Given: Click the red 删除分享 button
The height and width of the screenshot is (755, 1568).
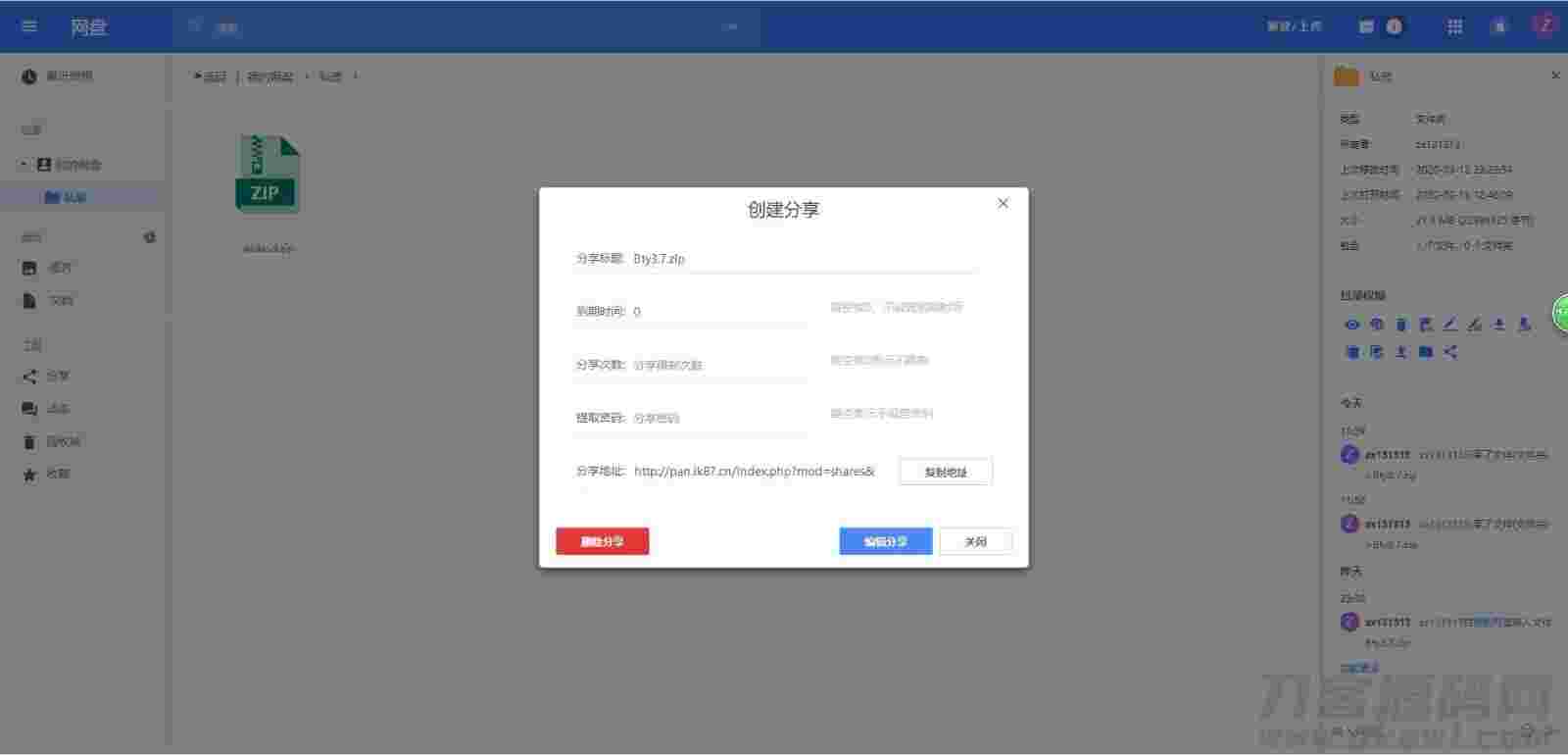Looking at the screenshot, I should click(602, 541).
